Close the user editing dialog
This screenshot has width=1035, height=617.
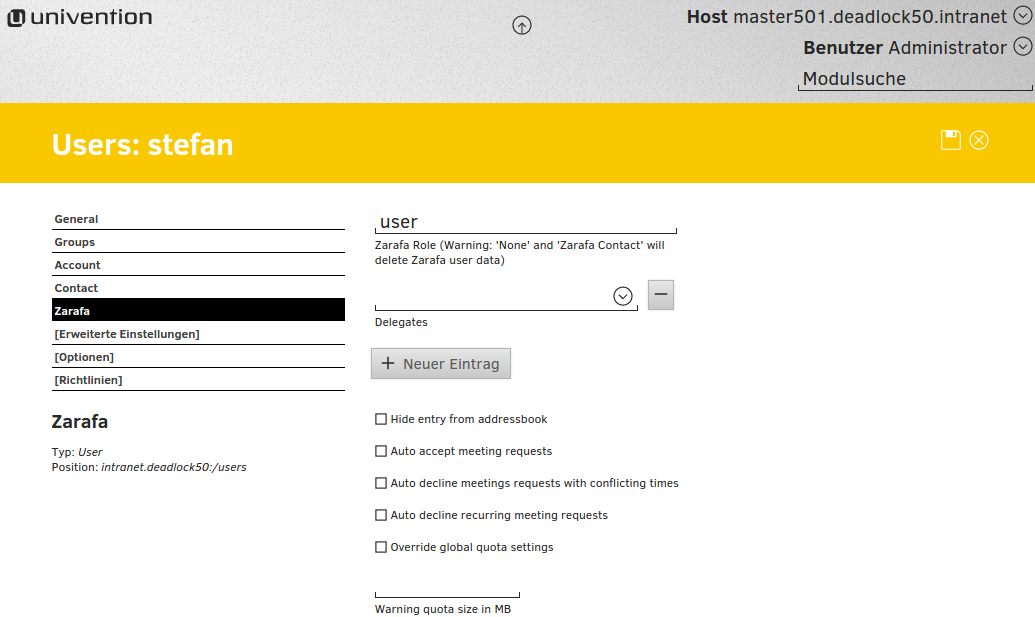tap(979, 140)
